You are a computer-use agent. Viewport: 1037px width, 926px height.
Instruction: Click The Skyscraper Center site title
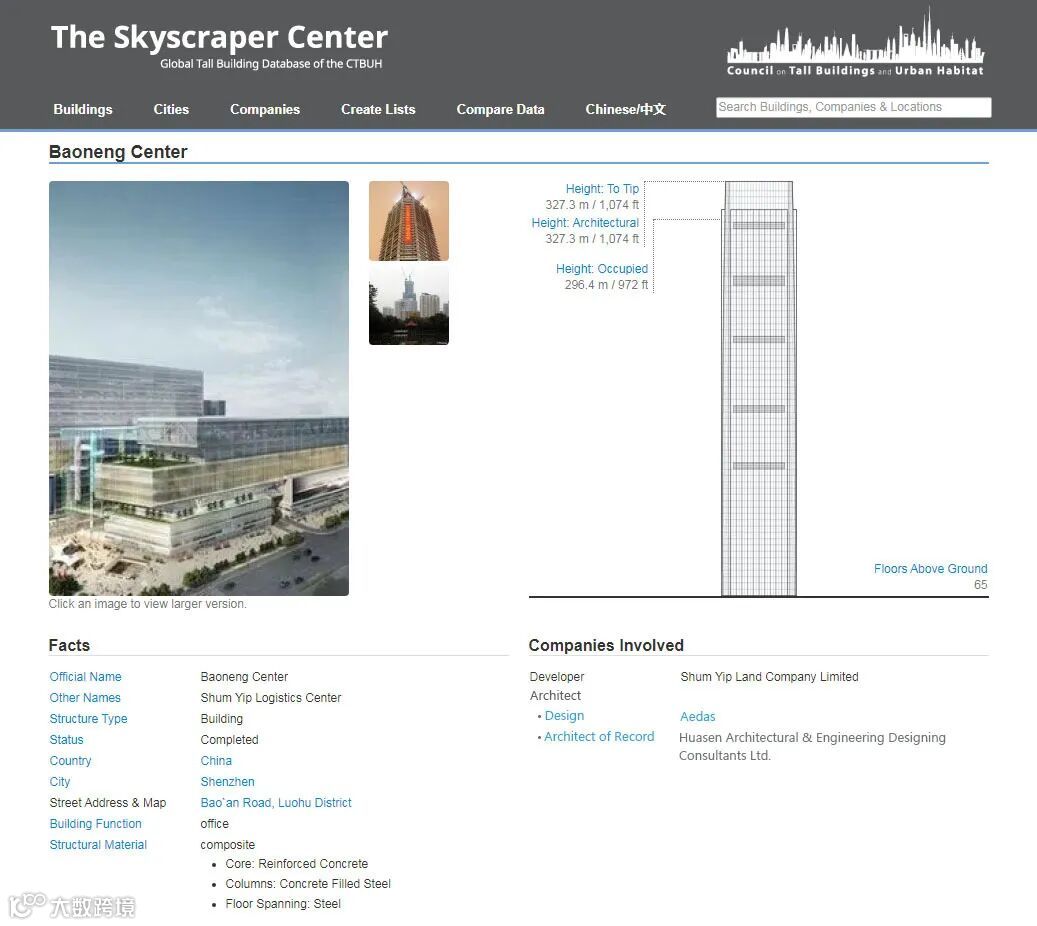point(219,37)
